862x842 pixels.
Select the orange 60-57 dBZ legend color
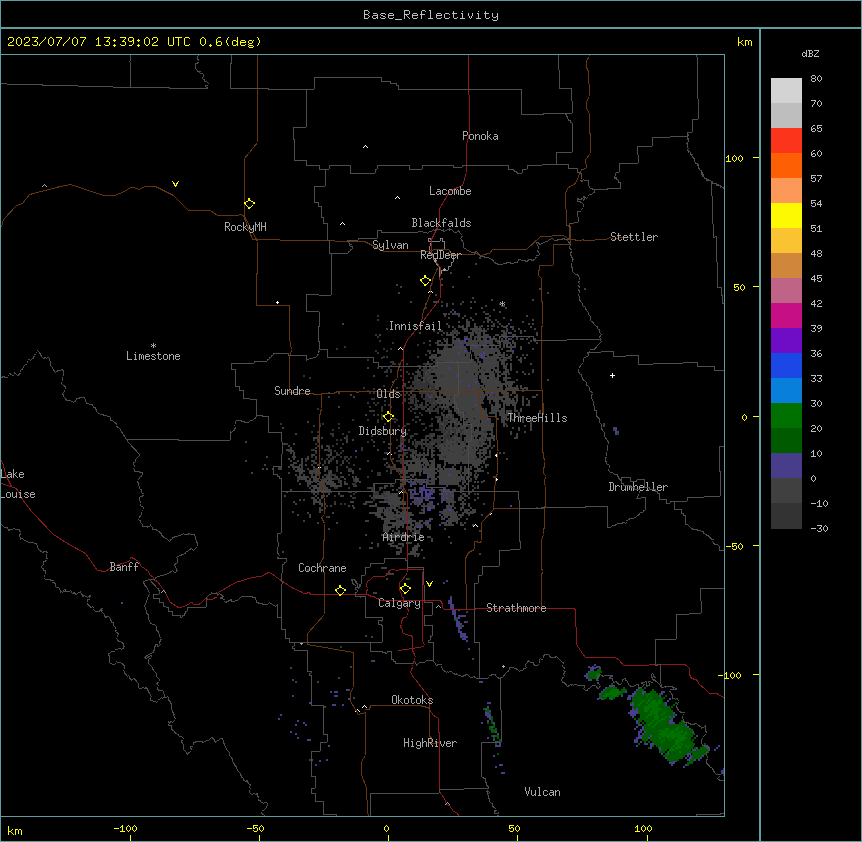(x=786, y=165)
